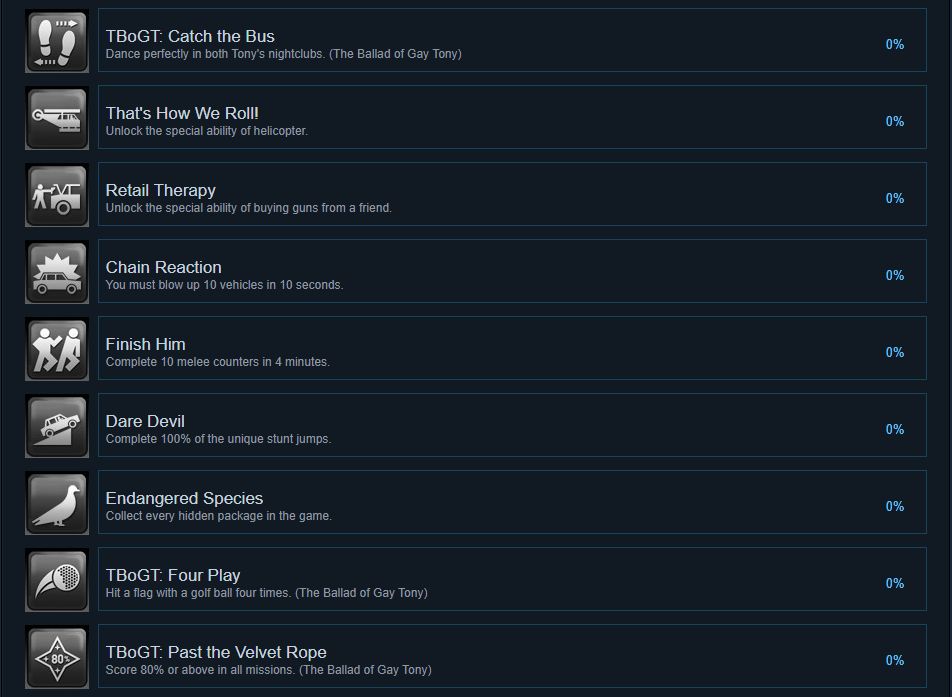Click the Chain Reaction achievement row

tap(512, 271)
